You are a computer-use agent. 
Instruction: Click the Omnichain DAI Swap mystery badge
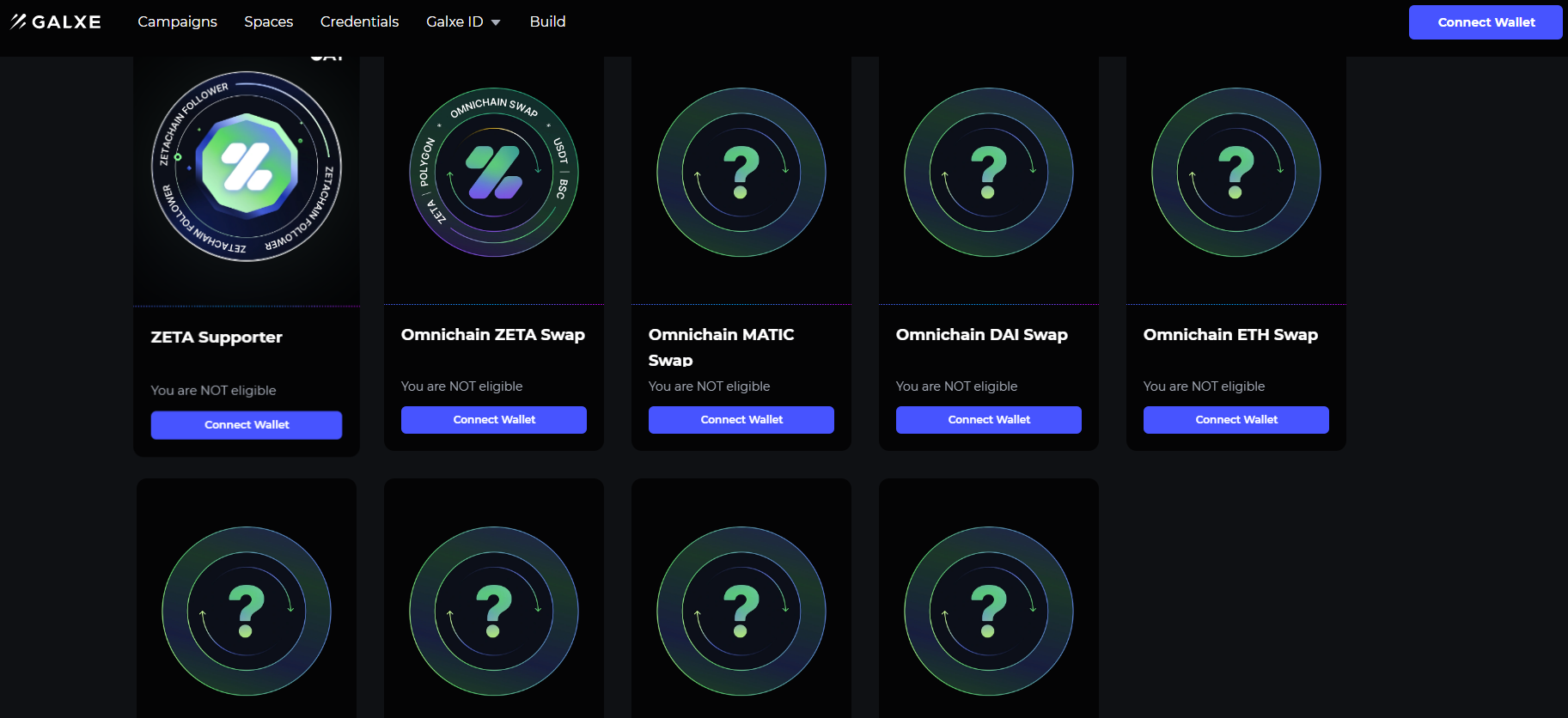[x=989, y=172]
